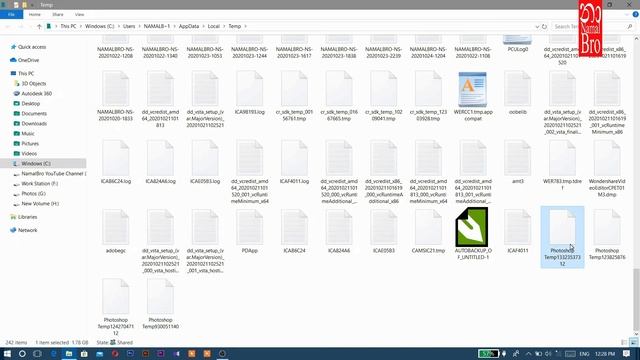This screenshot has width=640, height=360.
Task: Select the Photoshop Temp12427047112 file
Action: pyautogui.click(x=116, y=307)
